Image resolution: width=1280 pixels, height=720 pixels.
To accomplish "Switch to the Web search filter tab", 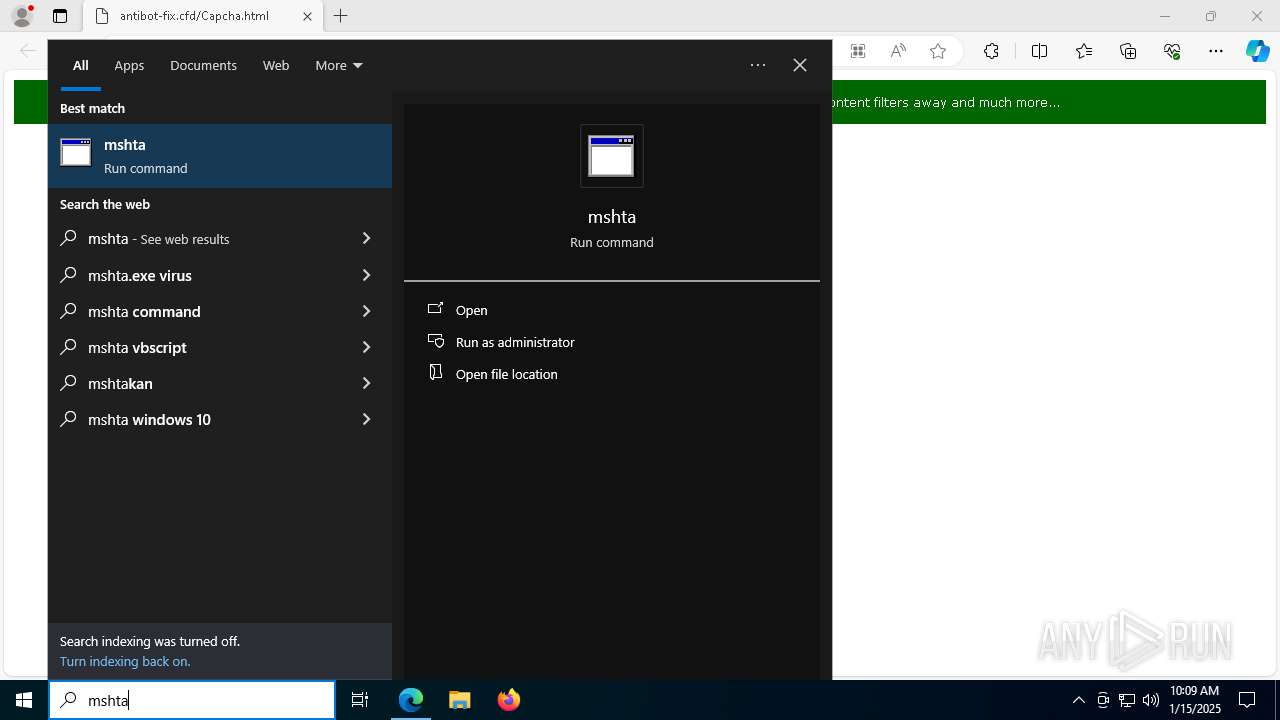I will coord(276,65).
